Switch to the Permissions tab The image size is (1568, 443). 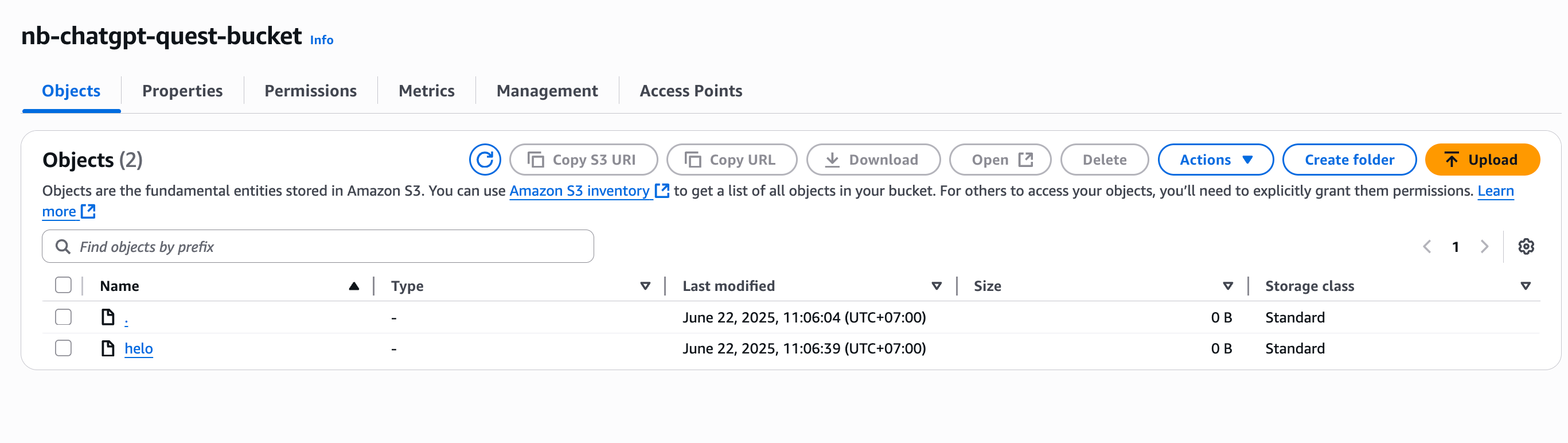(x=310, y=91)
